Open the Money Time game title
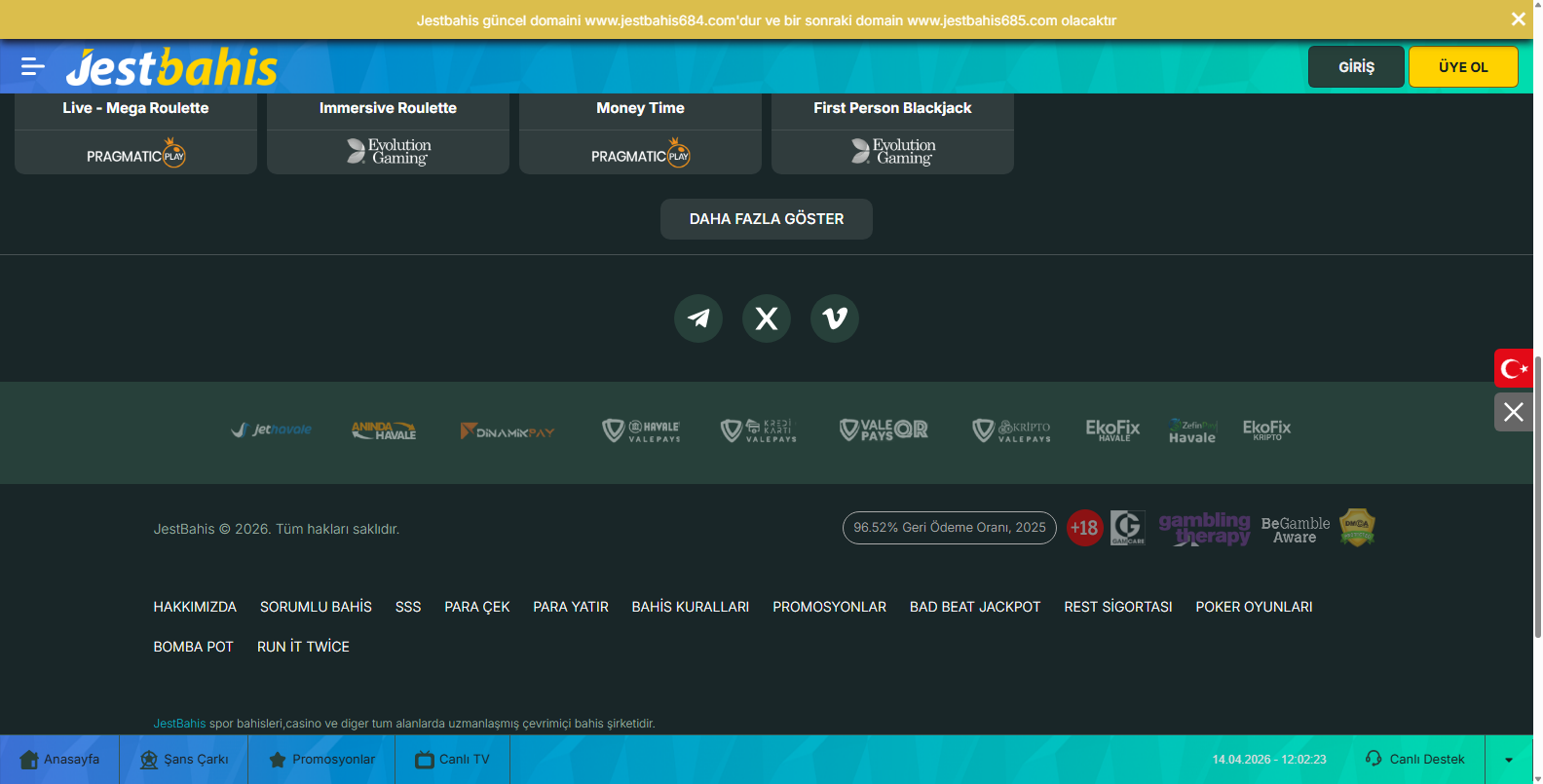This screenshot has width=1543, height=784. (640, 108)
